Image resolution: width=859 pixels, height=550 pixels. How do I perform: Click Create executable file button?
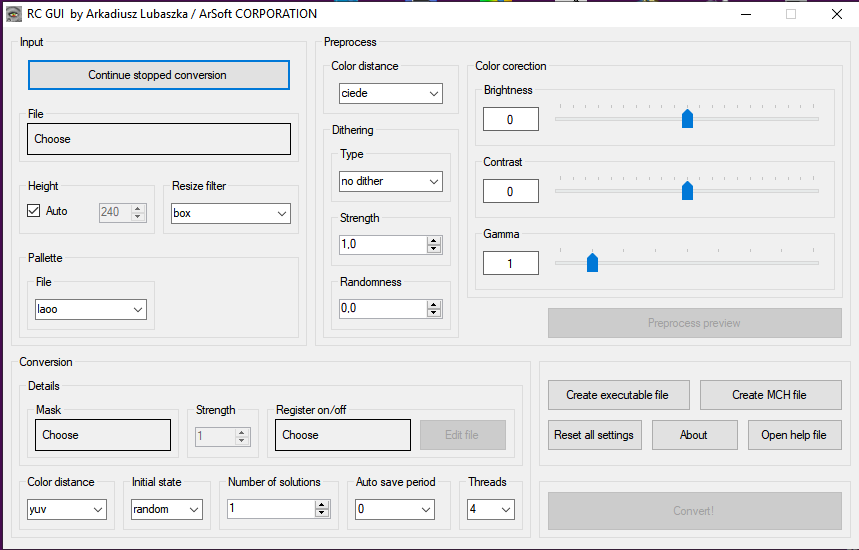tap(619, 395)
